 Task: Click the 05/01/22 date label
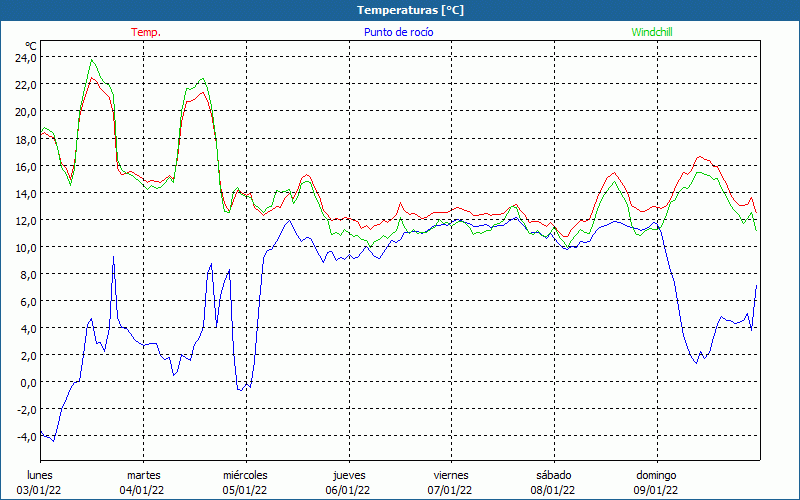(245, 490)
